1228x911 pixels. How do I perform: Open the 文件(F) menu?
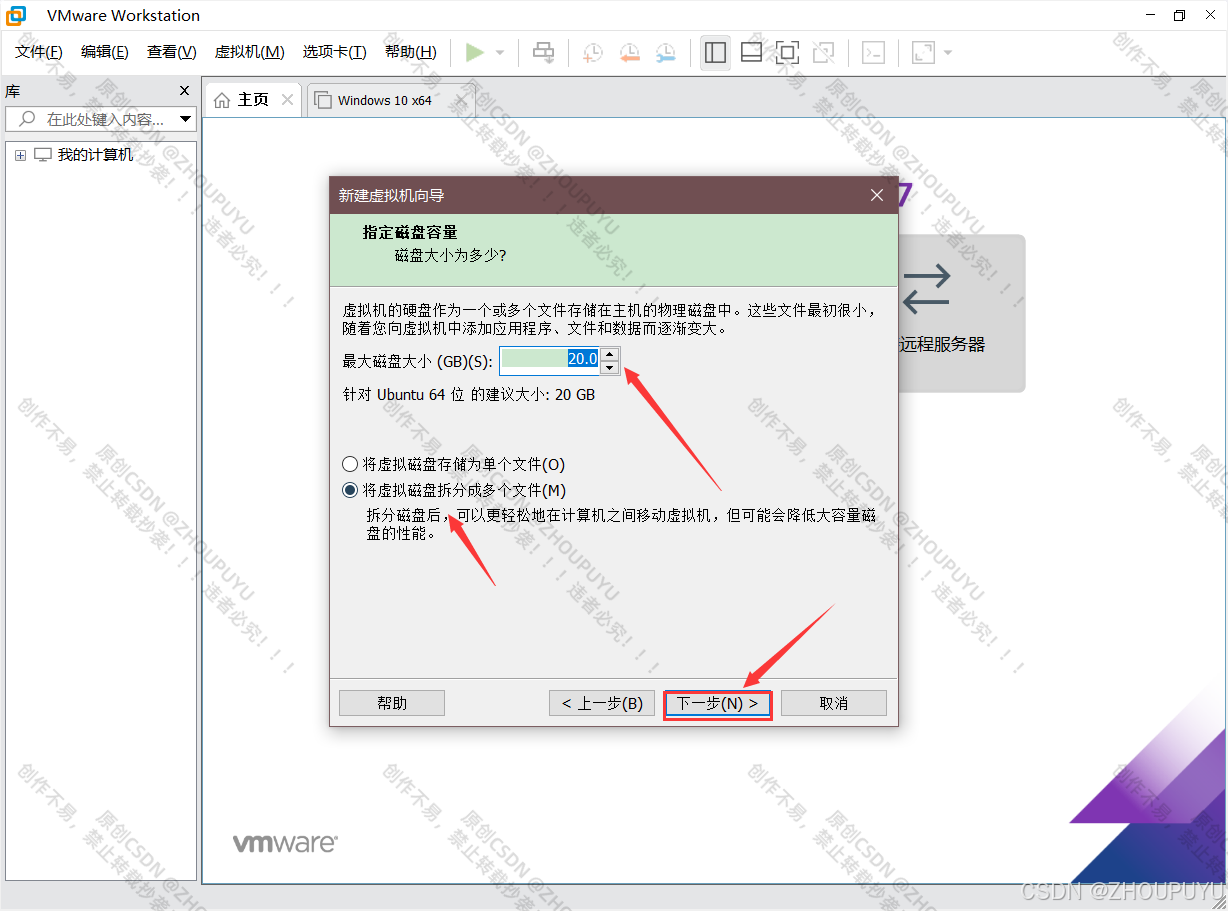pyautogui.click(x=39, y=52)
